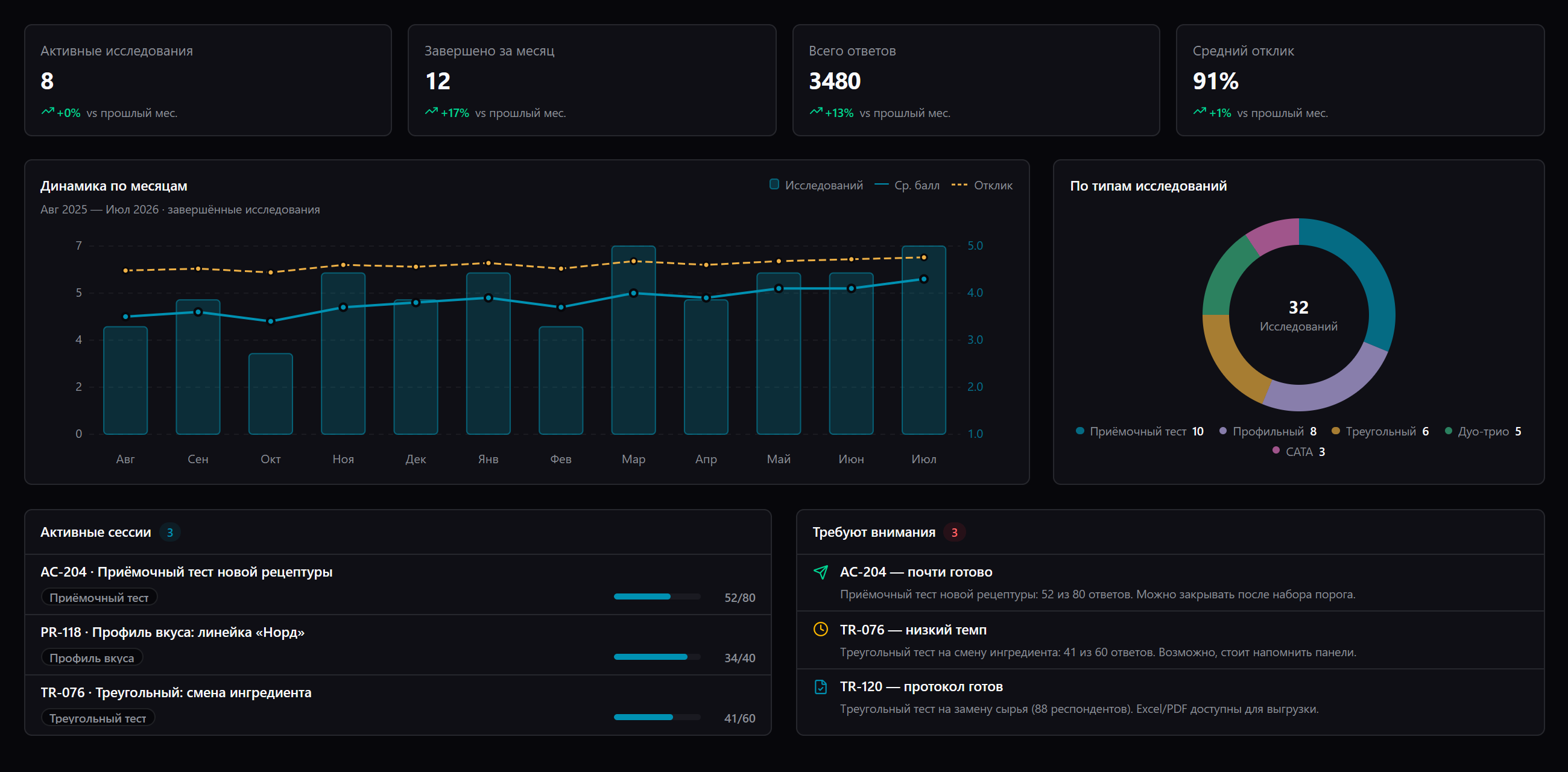Click the clock icon next to TR-076
The image size is (1568, 772).
click(x=821, y=629)
